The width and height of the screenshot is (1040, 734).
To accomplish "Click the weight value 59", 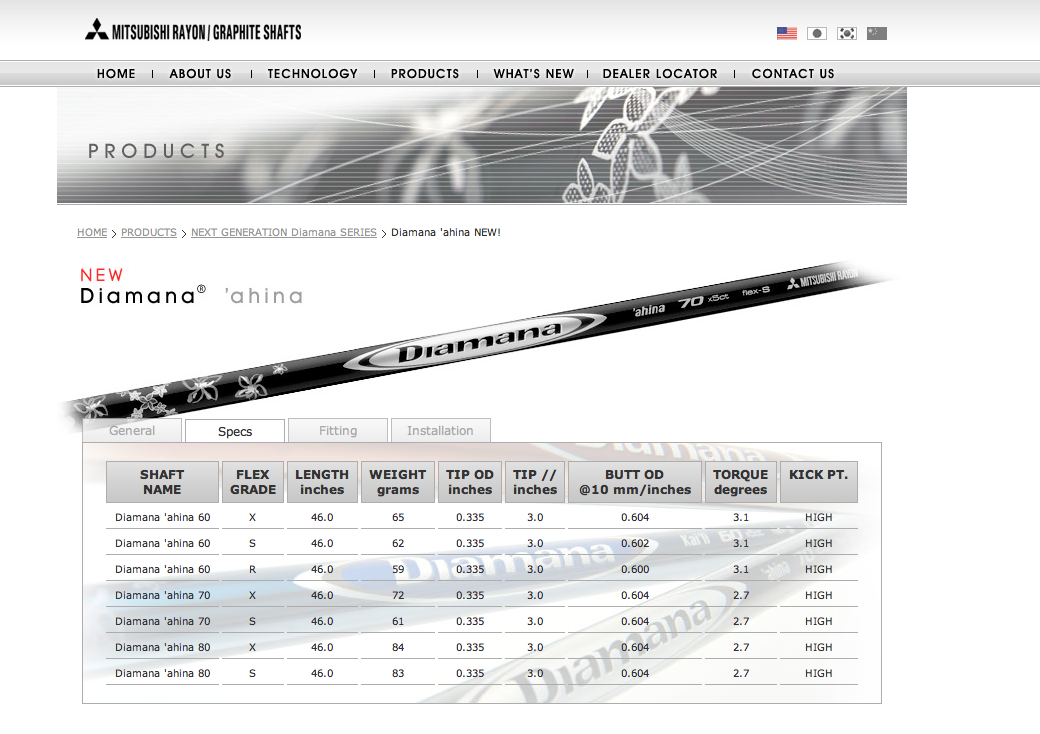I will pyautogui.click(x=398, y=569).
